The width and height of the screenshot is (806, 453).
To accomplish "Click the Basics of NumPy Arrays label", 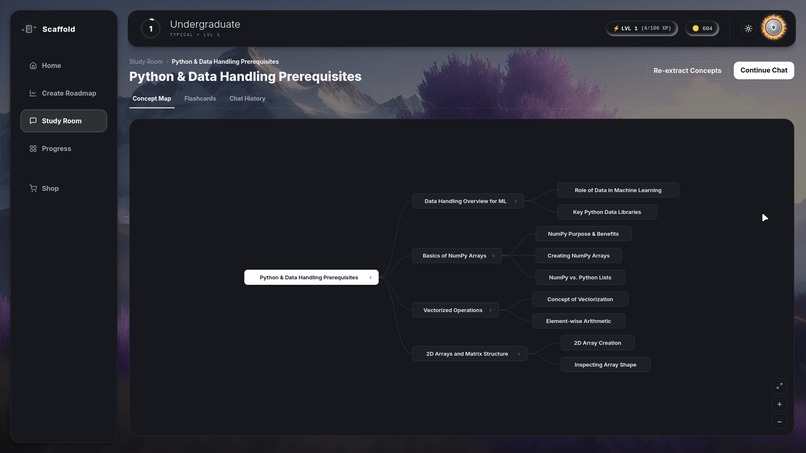I will (454, 256).
